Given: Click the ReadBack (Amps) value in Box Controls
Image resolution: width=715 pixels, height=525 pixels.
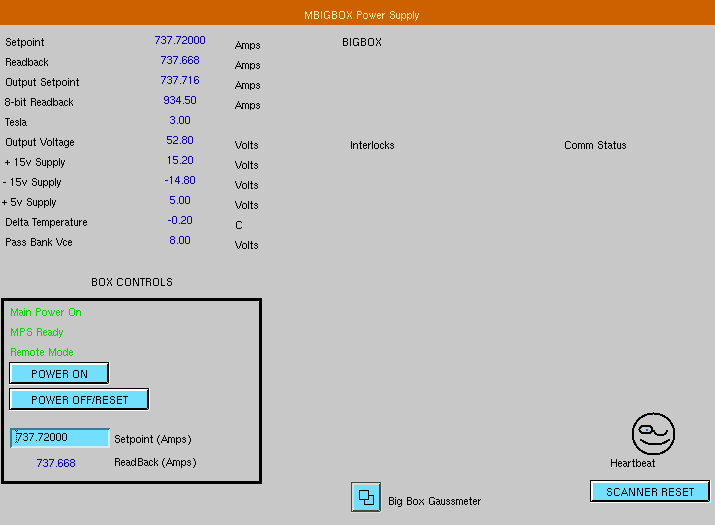Looking at the screenshot, I should click(56, 463).
